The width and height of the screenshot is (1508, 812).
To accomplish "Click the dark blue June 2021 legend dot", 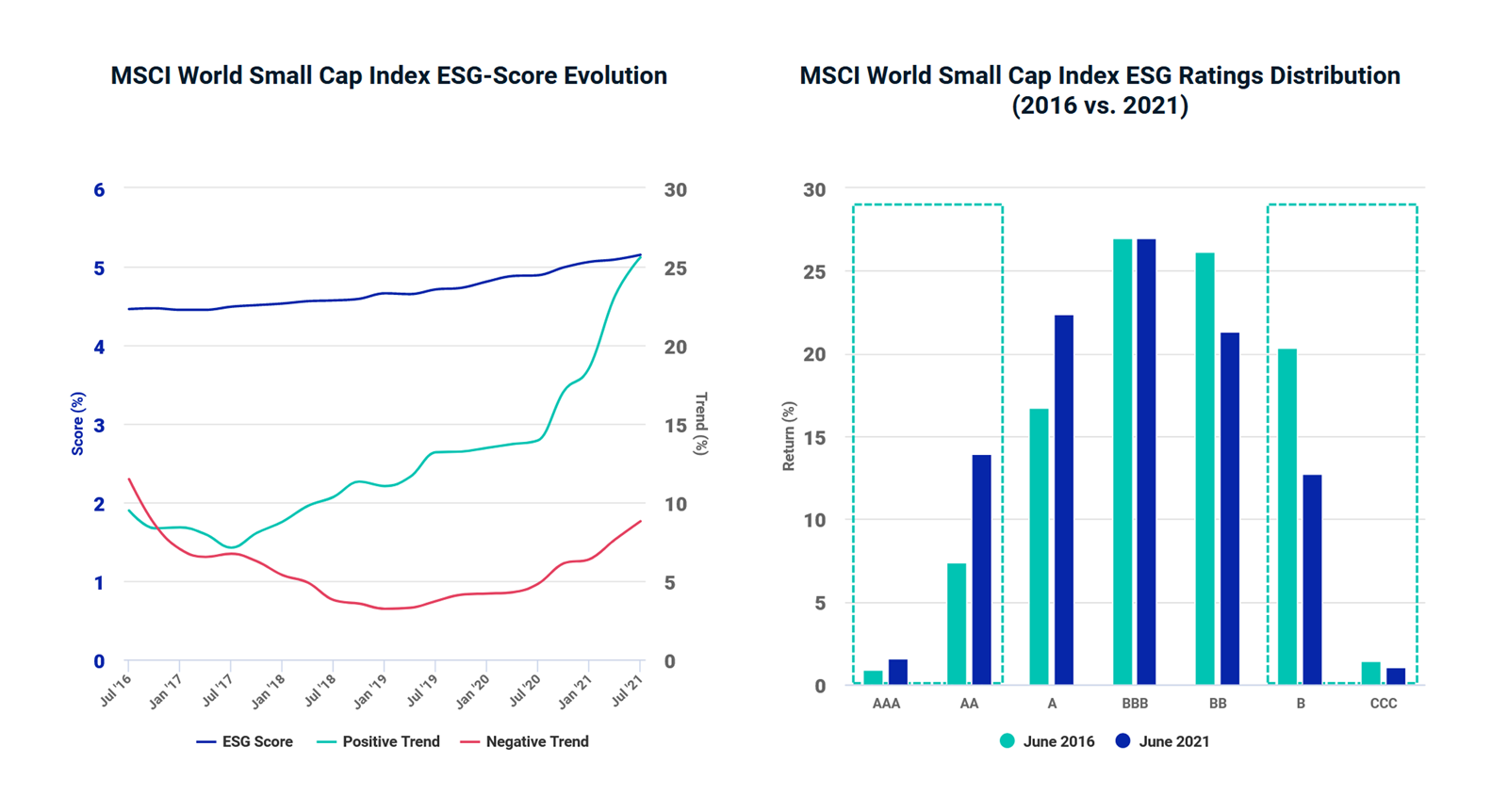I will tap(1123, 741).
